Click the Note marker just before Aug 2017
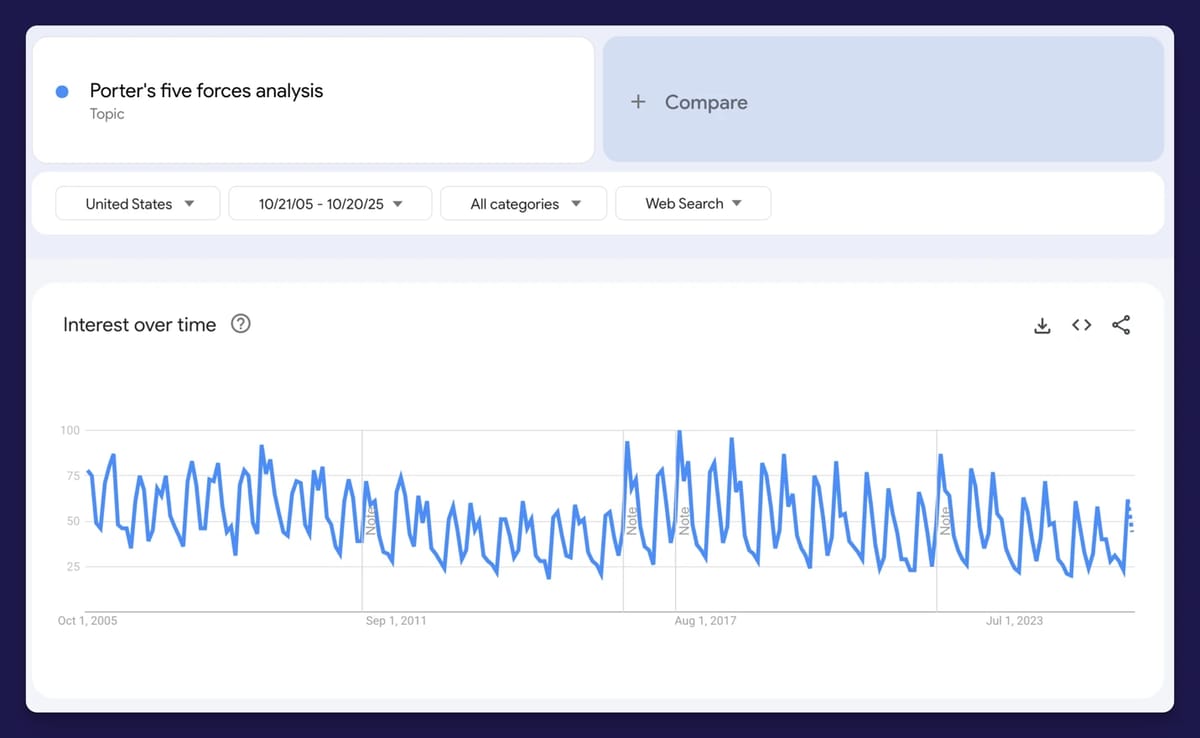This screenshot has height=738, width=1200. coord(631,521)
